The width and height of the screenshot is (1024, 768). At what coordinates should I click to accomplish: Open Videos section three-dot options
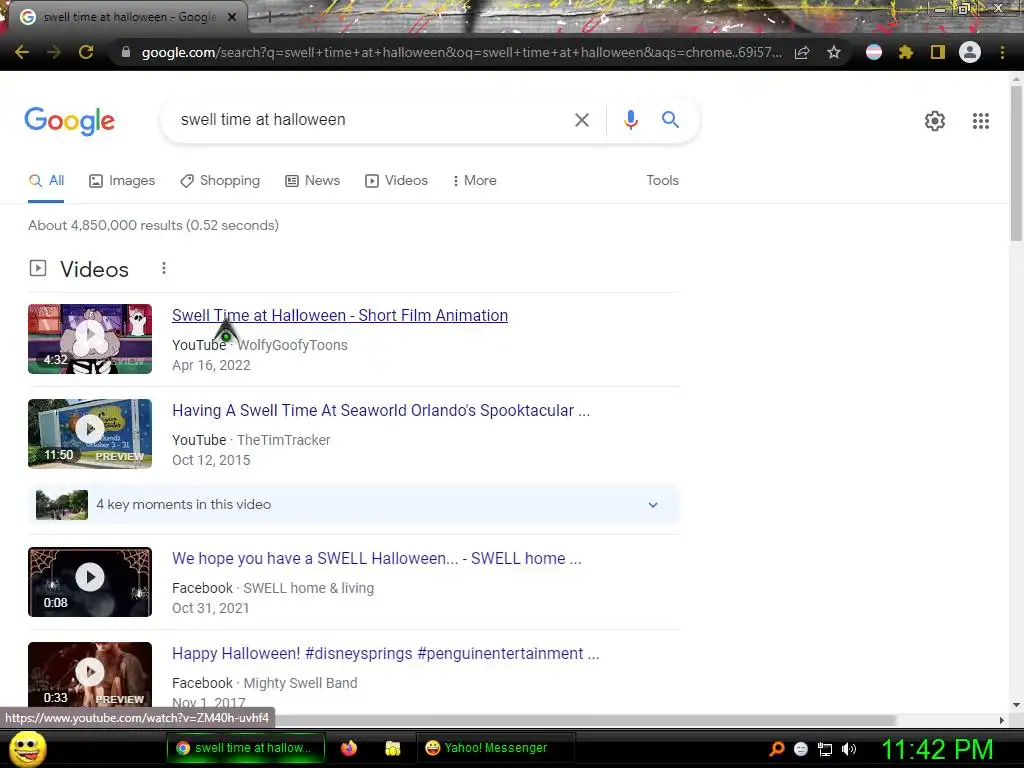[164, 268]
